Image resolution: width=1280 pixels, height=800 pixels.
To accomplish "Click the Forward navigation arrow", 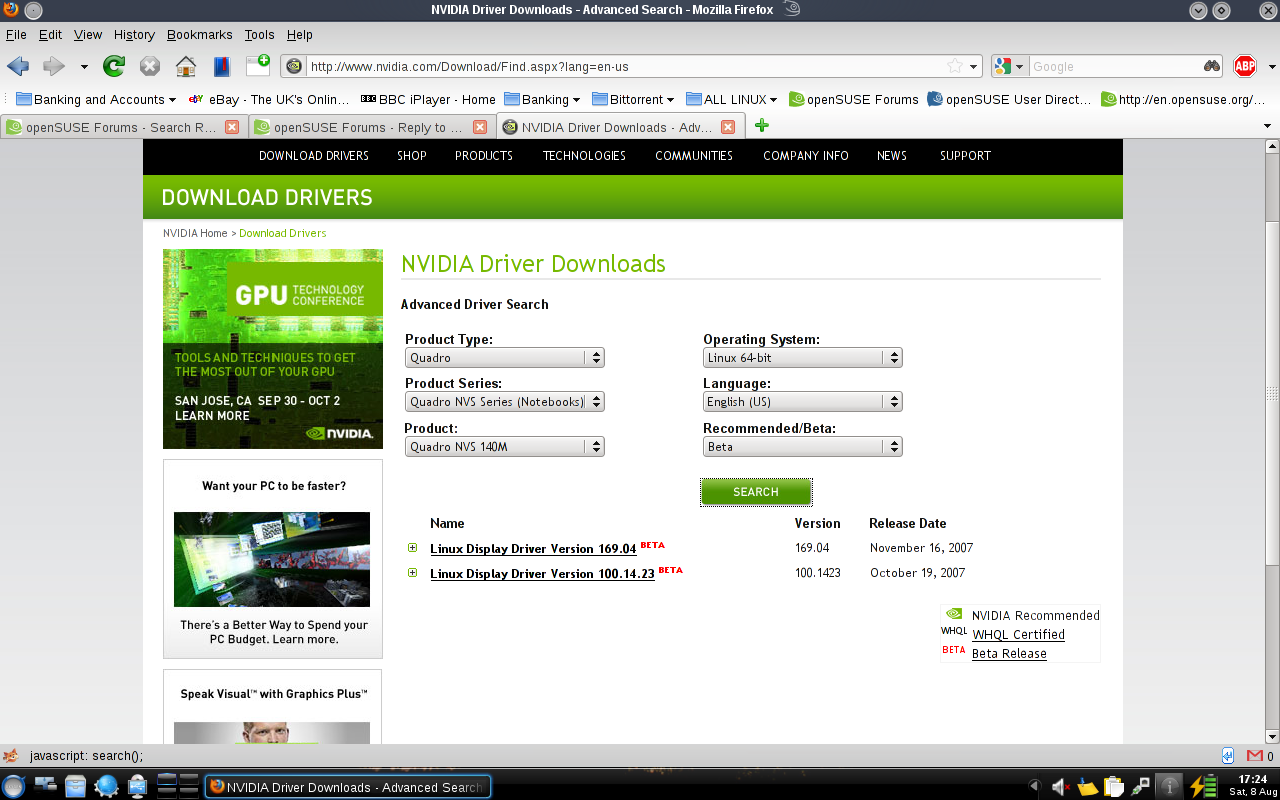I will 54,66.
